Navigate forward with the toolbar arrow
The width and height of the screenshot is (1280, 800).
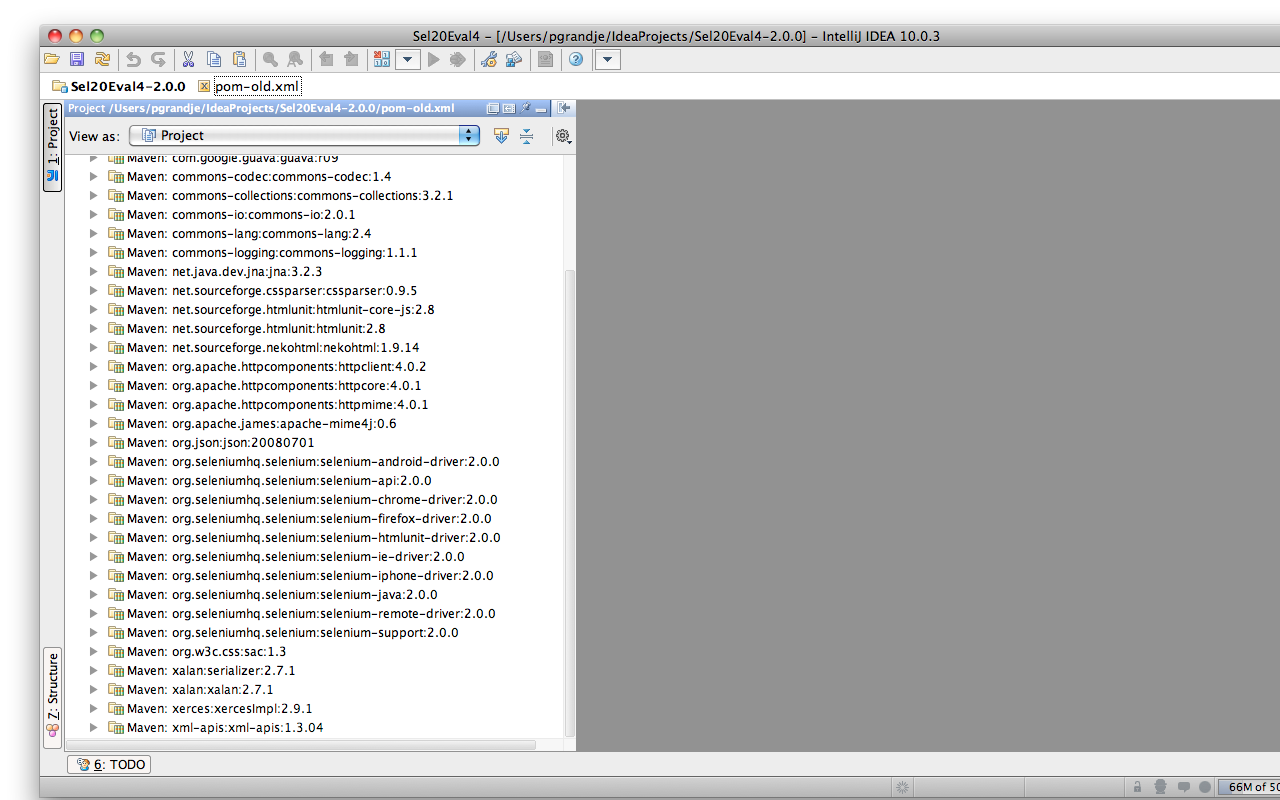pyautogui.click(x=350, y=60)
